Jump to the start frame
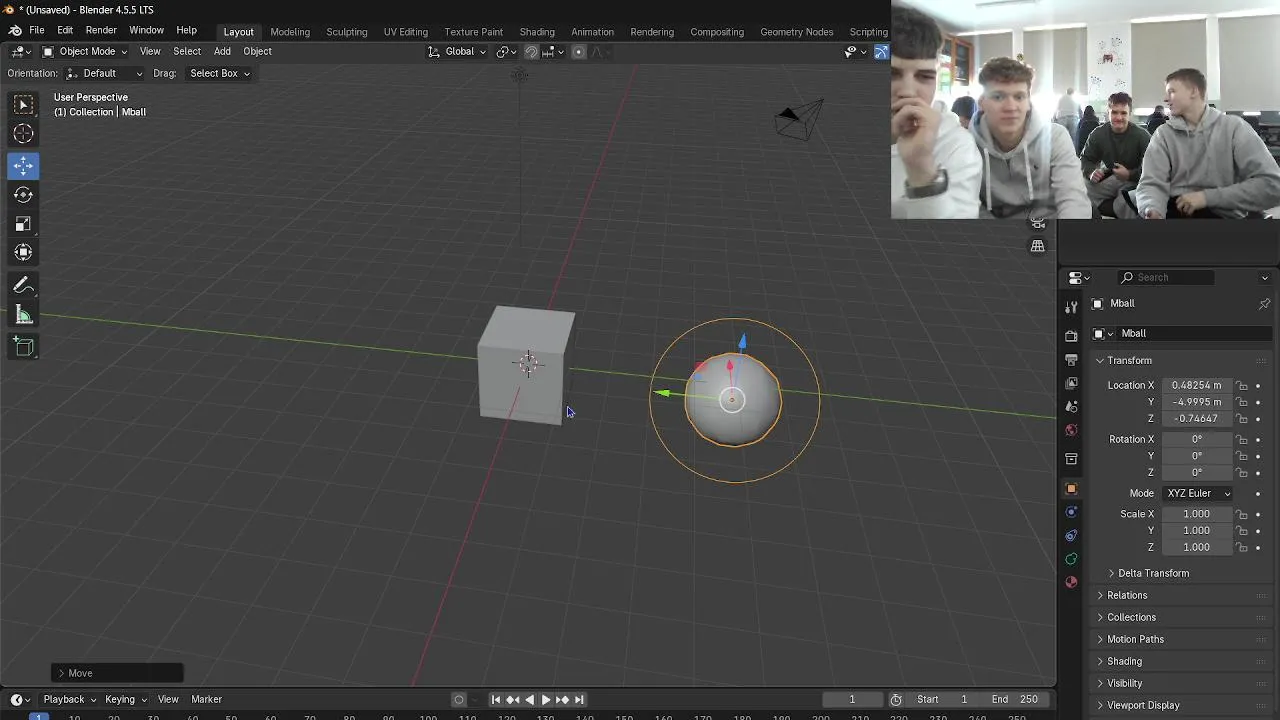The height and width of the screenshot is (720, 1280). pyautogui.click(x=495, y=700)
